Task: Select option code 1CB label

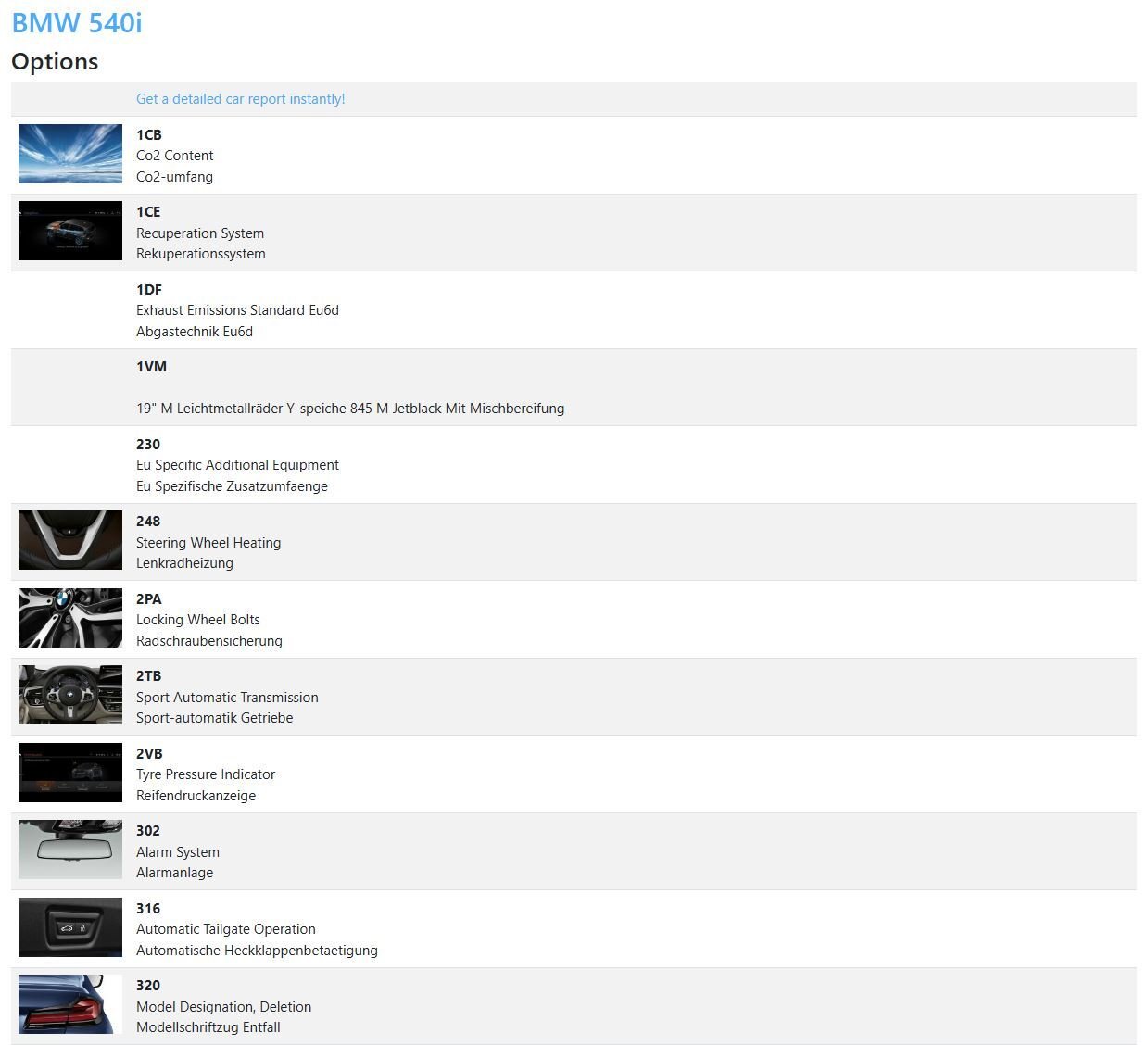Action: pos(149,135)
